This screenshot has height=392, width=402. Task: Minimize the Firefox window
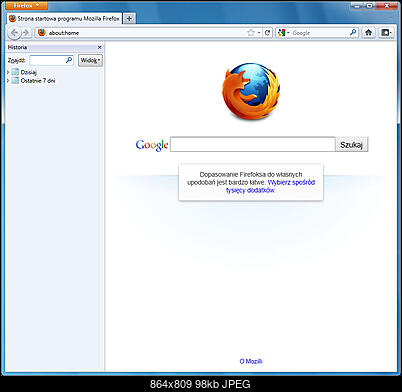pyautogui.click(x=357, y=5)
